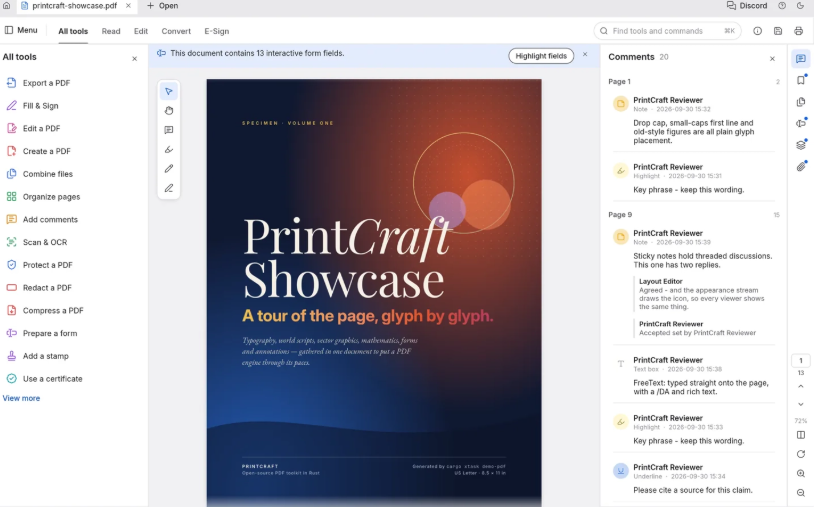Image resolution: width=814 pixels, height=519 pixels.
Task: Go to the Home icon in top bar
Action: [6, 6]
